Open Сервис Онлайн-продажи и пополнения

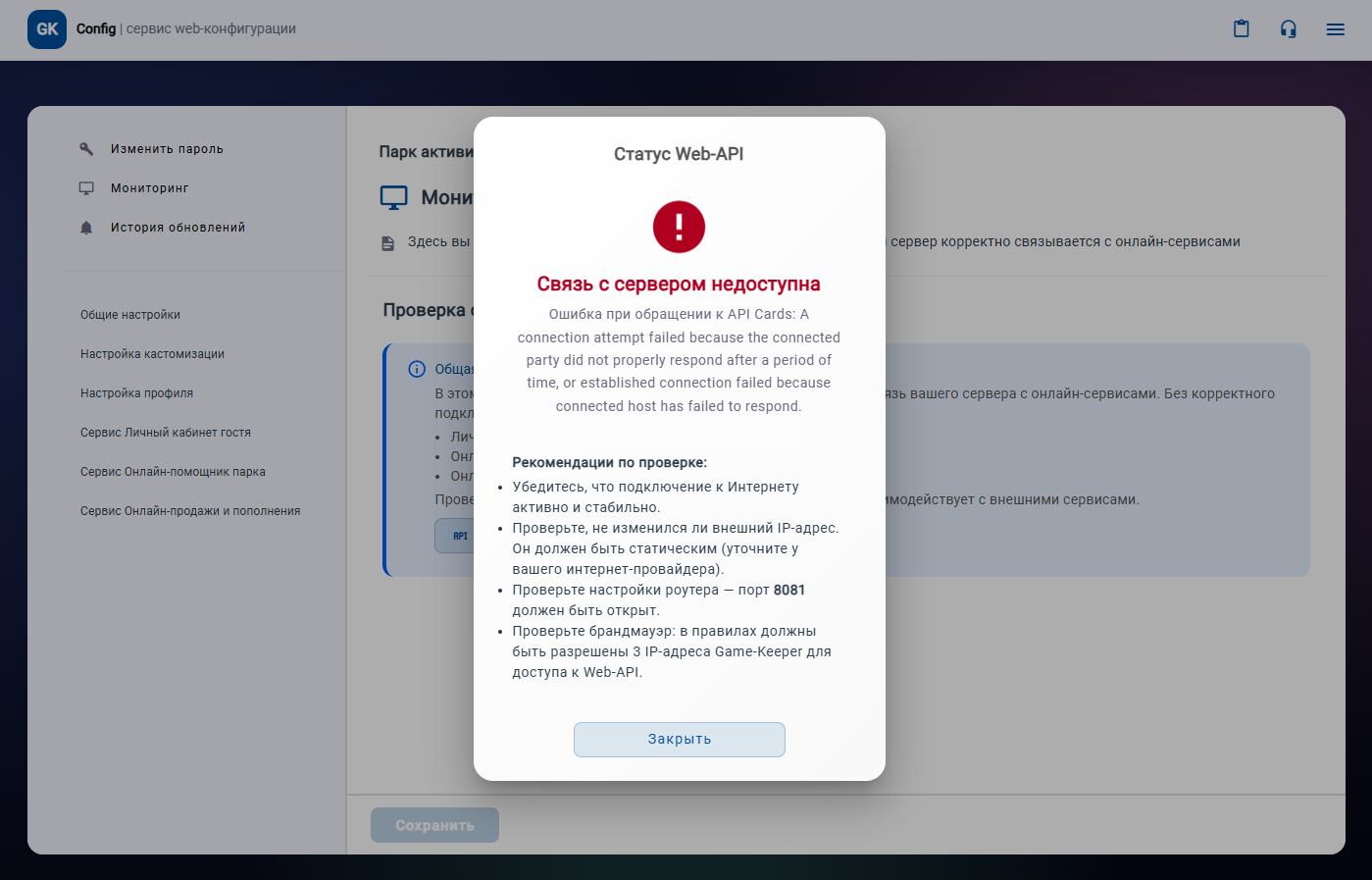190,511
